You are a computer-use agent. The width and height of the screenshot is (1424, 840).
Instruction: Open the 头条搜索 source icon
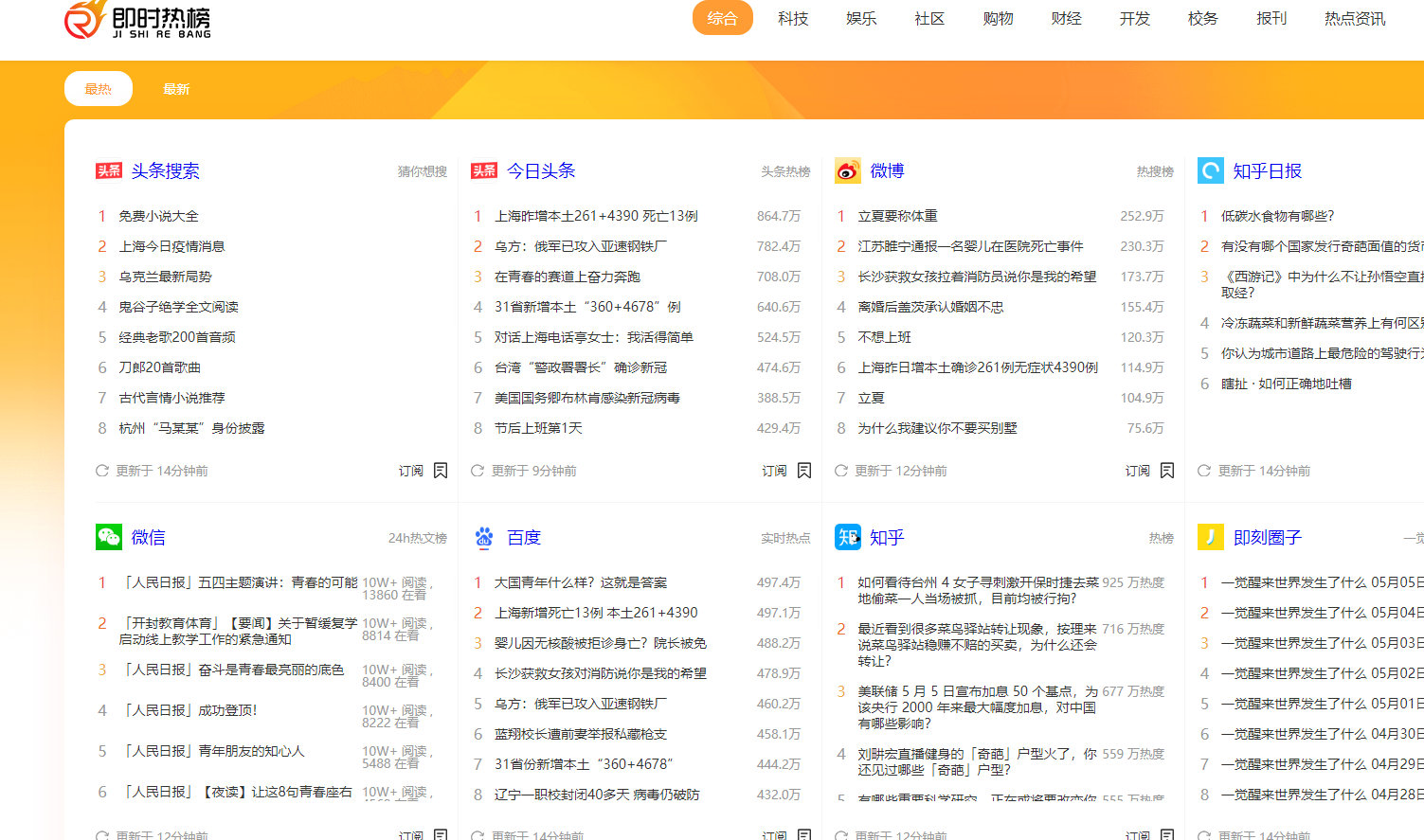tap(109, 170)
